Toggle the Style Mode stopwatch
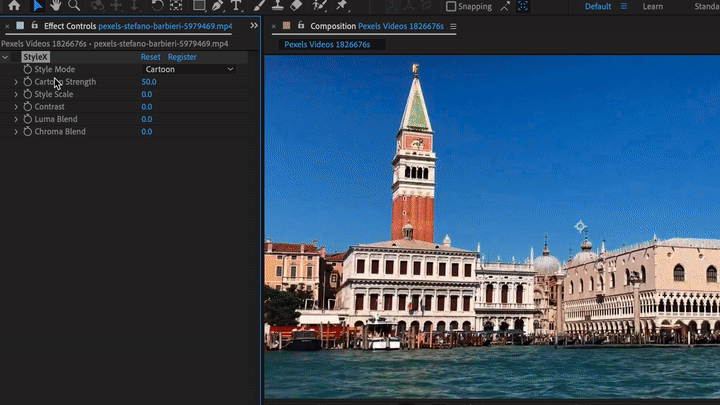 28,69
